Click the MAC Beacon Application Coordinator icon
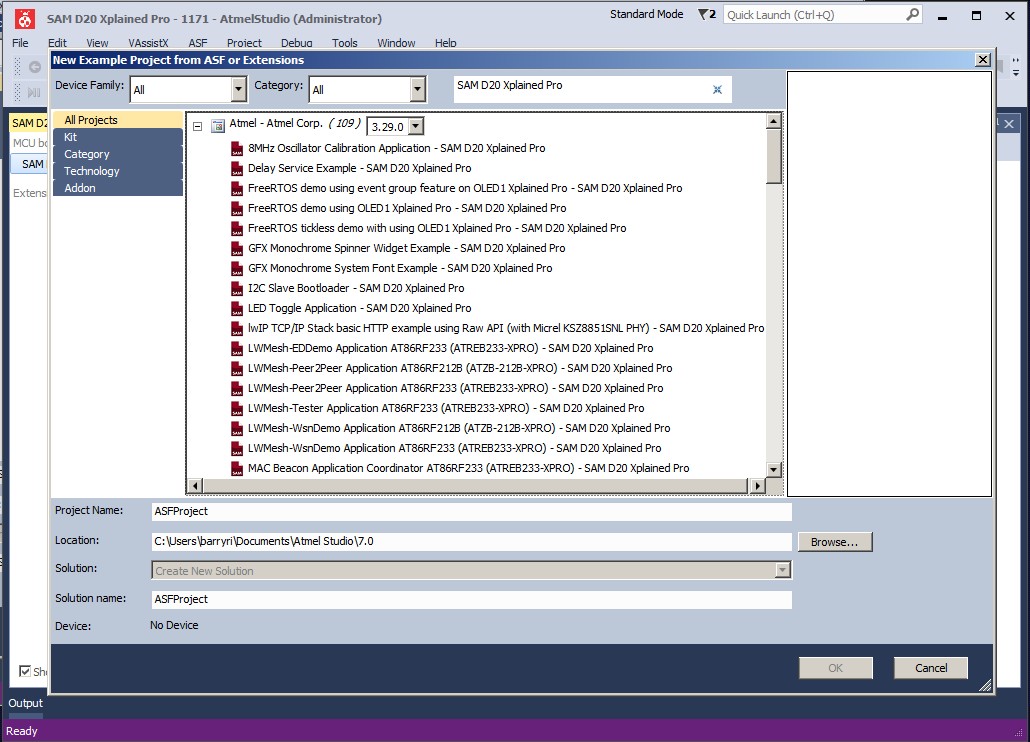Viewport: 1030px width, 742px height. [x=237, y=469]
